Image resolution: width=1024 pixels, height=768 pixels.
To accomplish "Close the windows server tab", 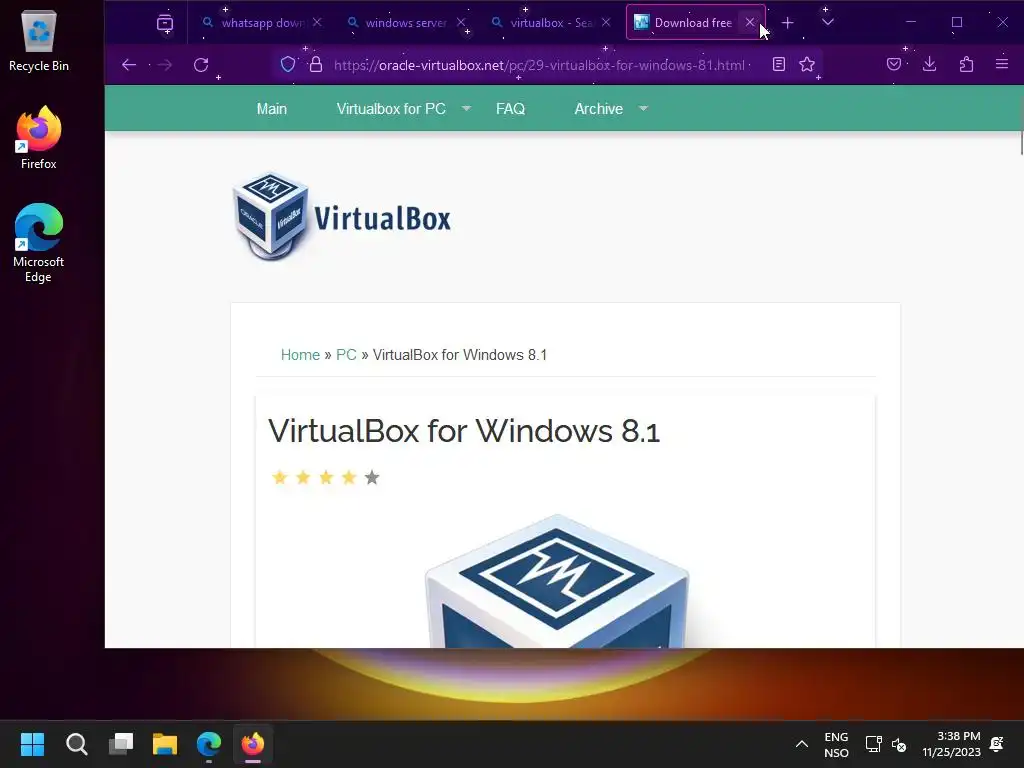I will pos(461,22).
